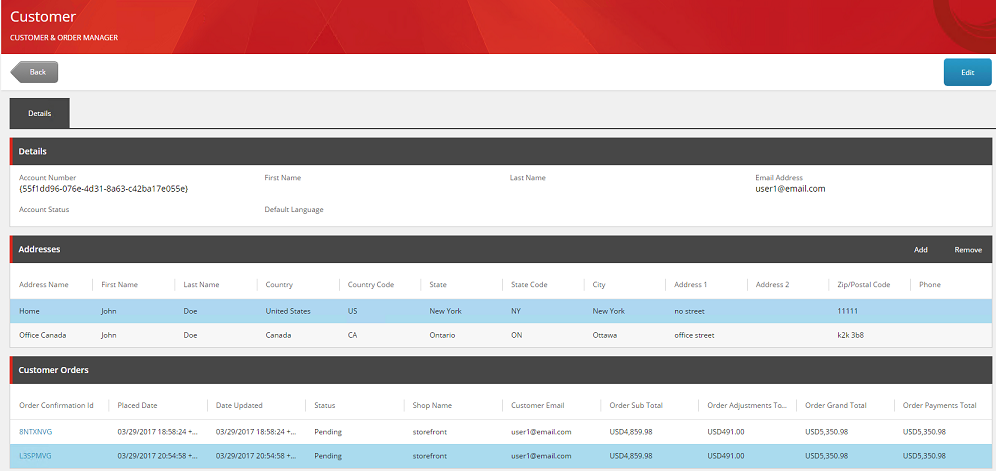Click Add in the Addresses header
Image resolution: width=996 pixels, height=471 pixels.
pos(920,250)
